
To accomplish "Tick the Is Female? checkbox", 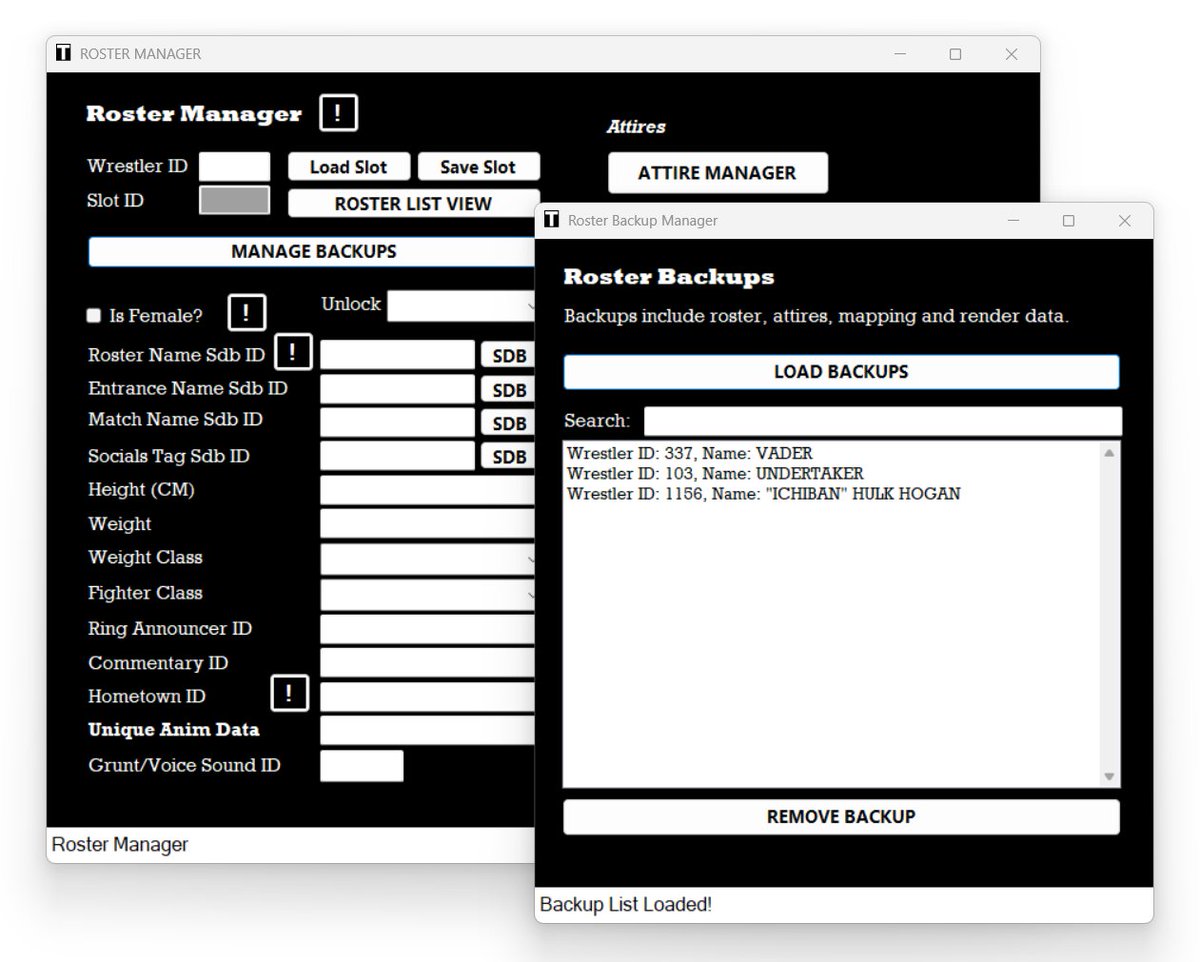I will [x=94, y=316].
